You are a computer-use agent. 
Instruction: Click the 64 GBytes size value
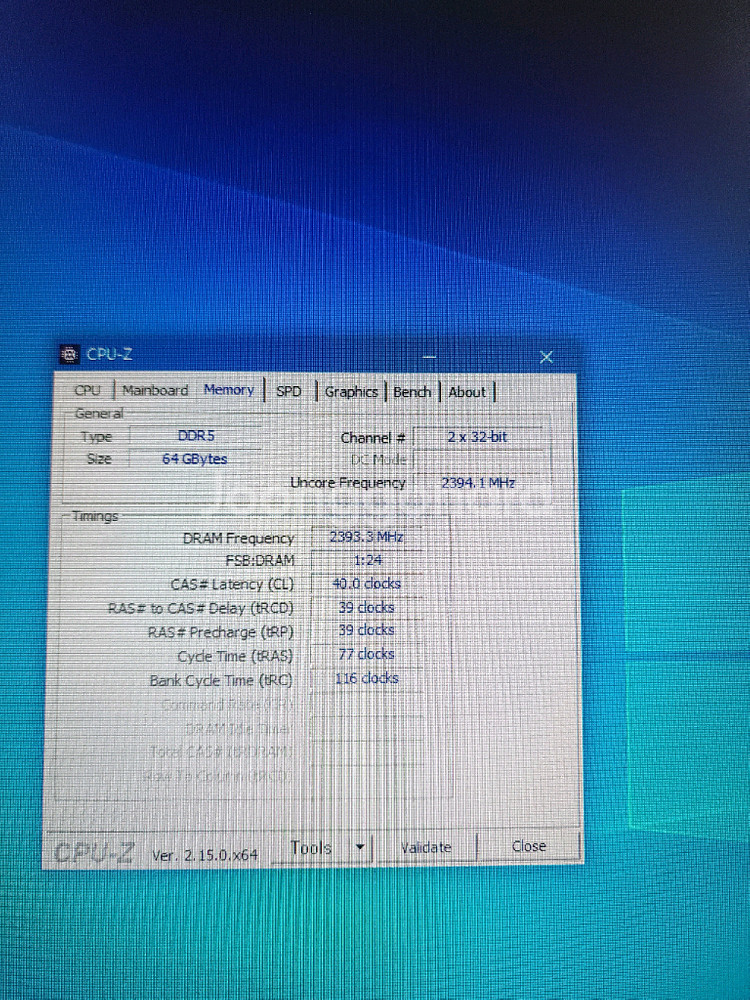point(195,459)
